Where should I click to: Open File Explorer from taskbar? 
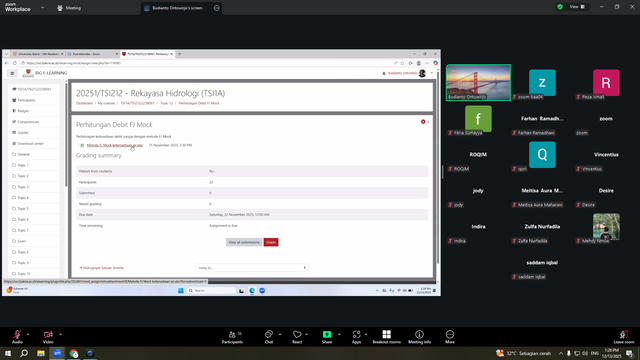(41, 353)
